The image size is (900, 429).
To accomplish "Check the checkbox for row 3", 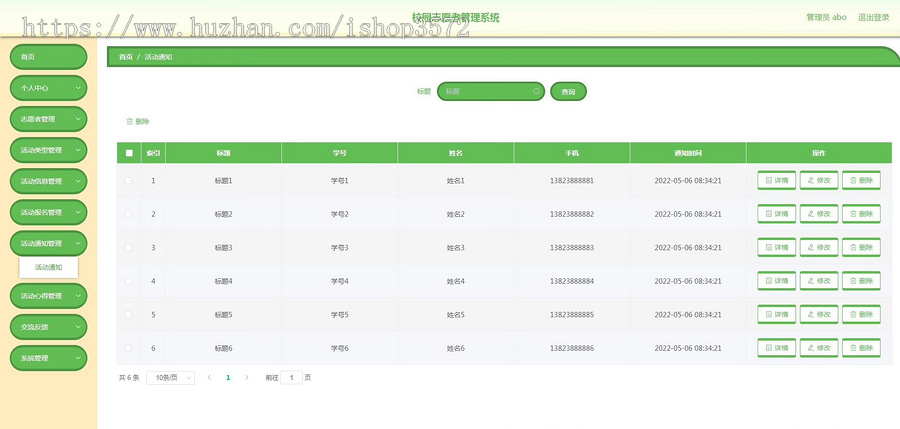I will click(129, 248).
